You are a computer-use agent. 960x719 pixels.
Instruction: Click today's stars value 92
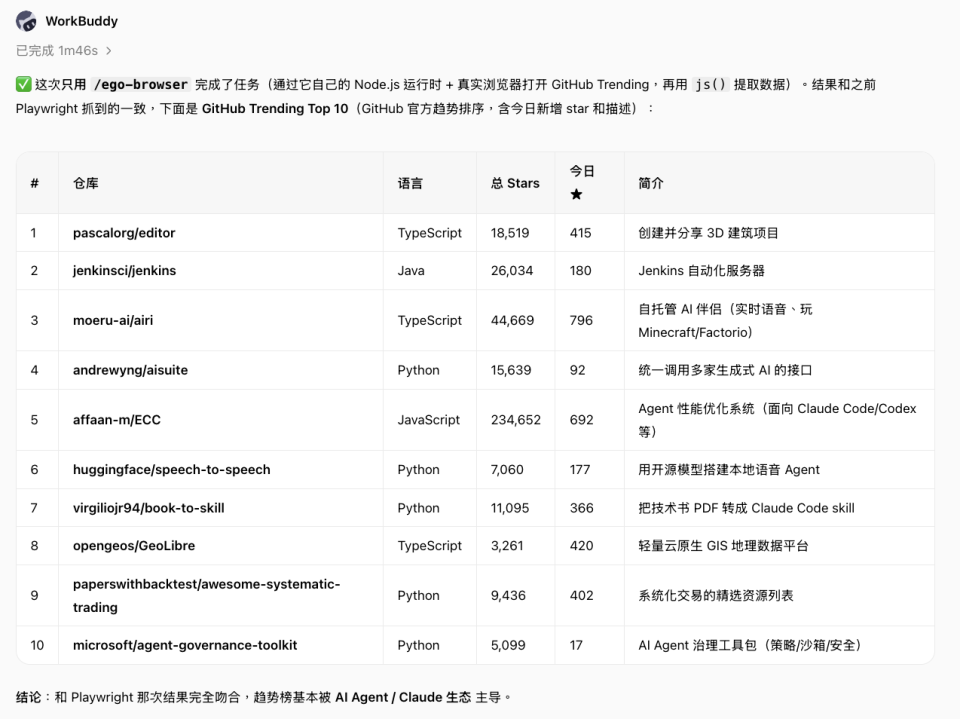point(577,370)
